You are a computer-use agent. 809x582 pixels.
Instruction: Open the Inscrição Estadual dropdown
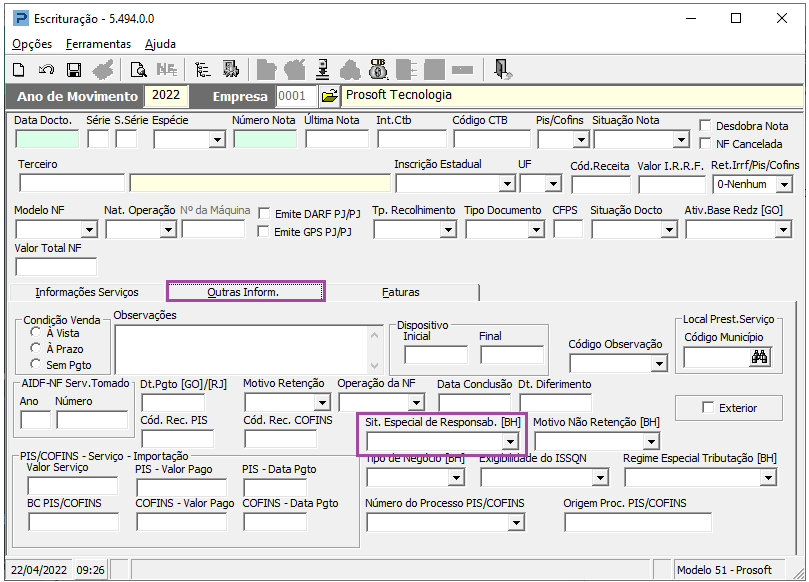click(x=507, y=183)
